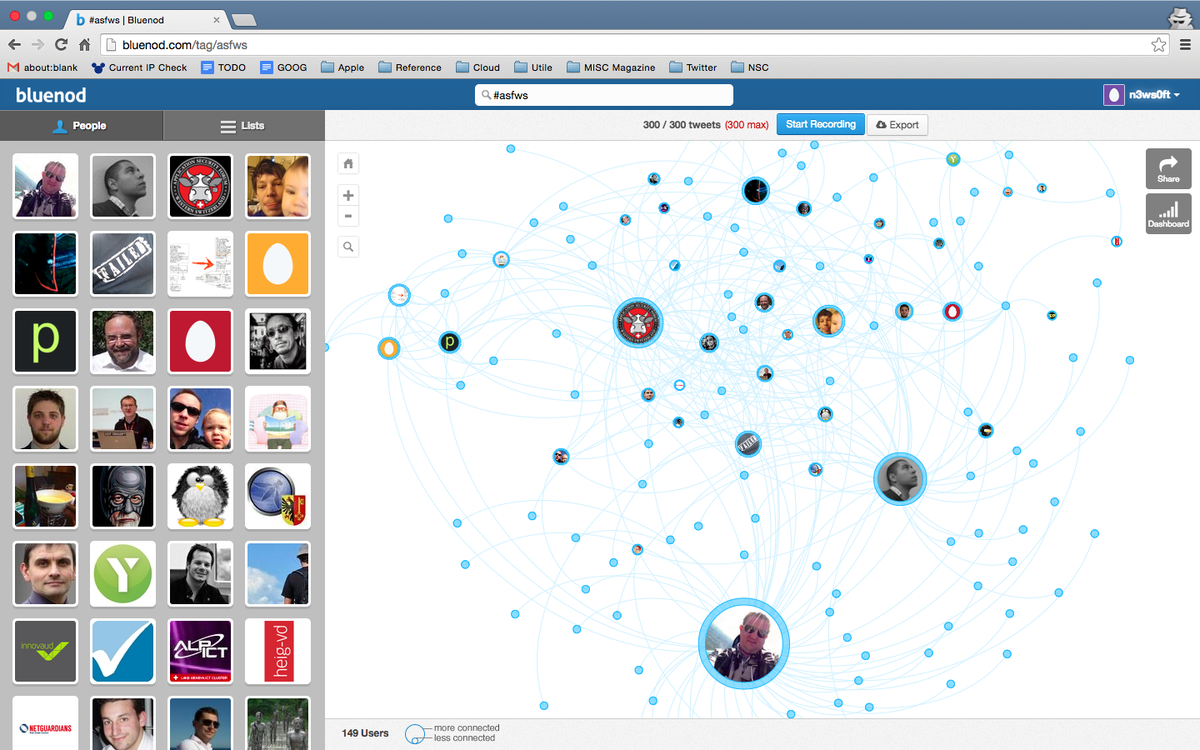Click the masked face avatar

click(x=123, y=496)
